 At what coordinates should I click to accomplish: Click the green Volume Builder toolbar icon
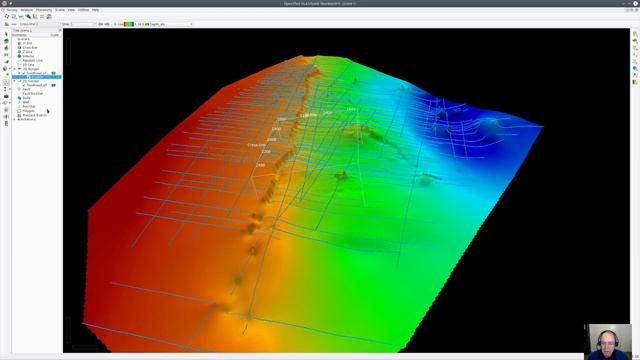coord(28,17)
